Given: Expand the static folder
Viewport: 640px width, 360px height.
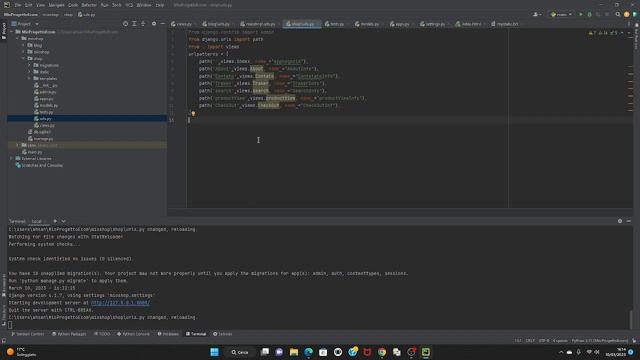Looking at the screenshot, I should click(x=29, y=72).
